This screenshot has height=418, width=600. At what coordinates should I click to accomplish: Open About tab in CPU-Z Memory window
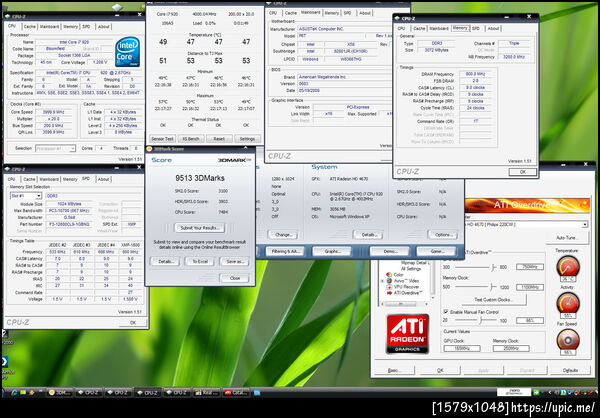pos(493,28)
